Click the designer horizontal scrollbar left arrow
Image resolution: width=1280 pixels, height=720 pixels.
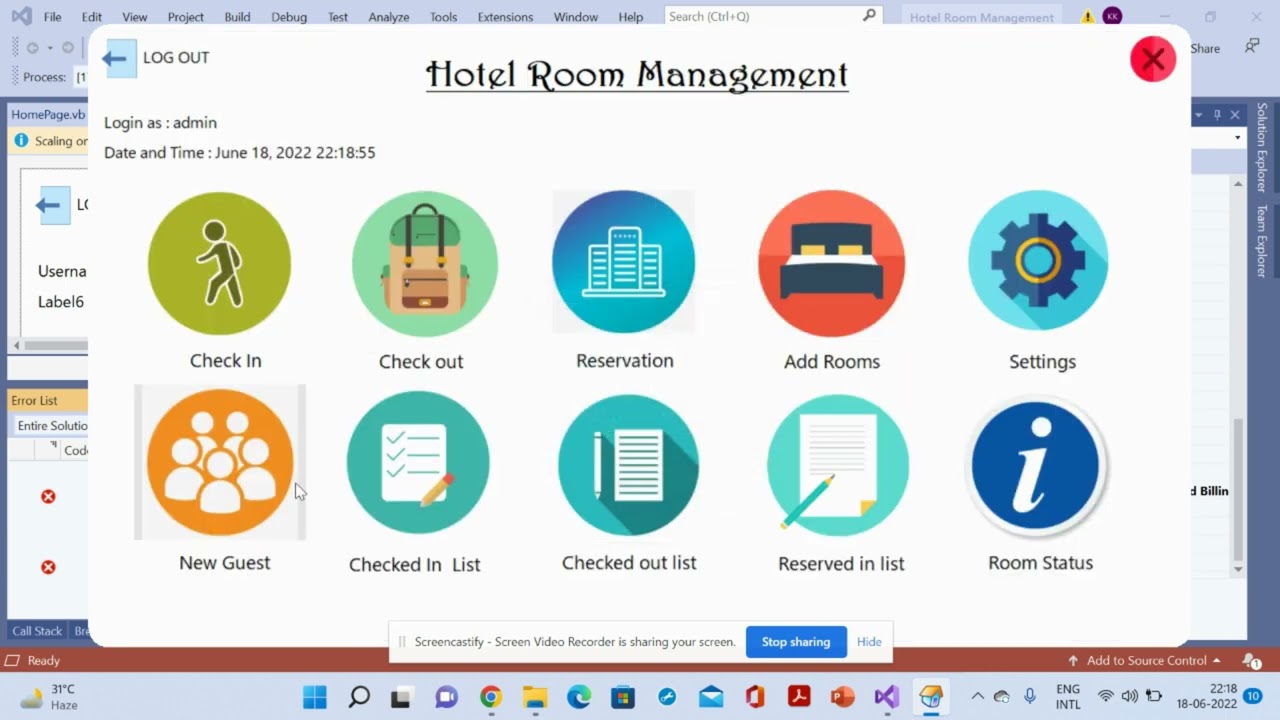point(15,345)
